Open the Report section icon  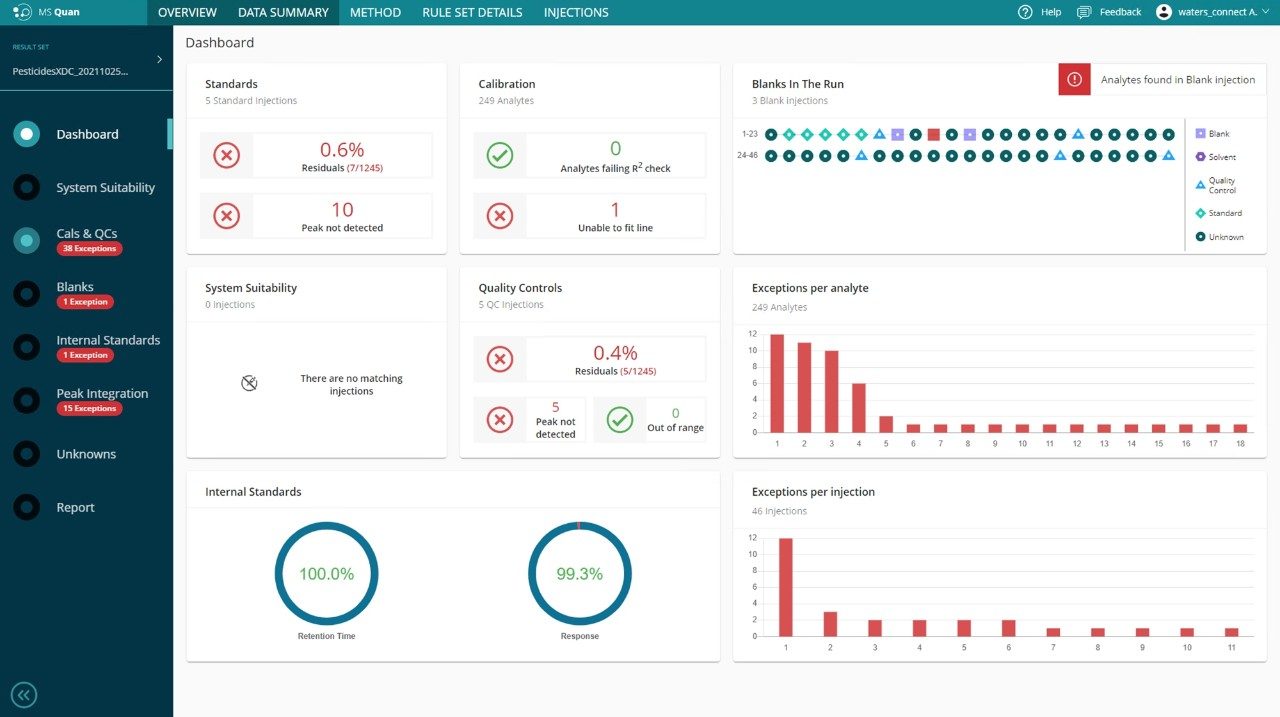click(28, 507)
